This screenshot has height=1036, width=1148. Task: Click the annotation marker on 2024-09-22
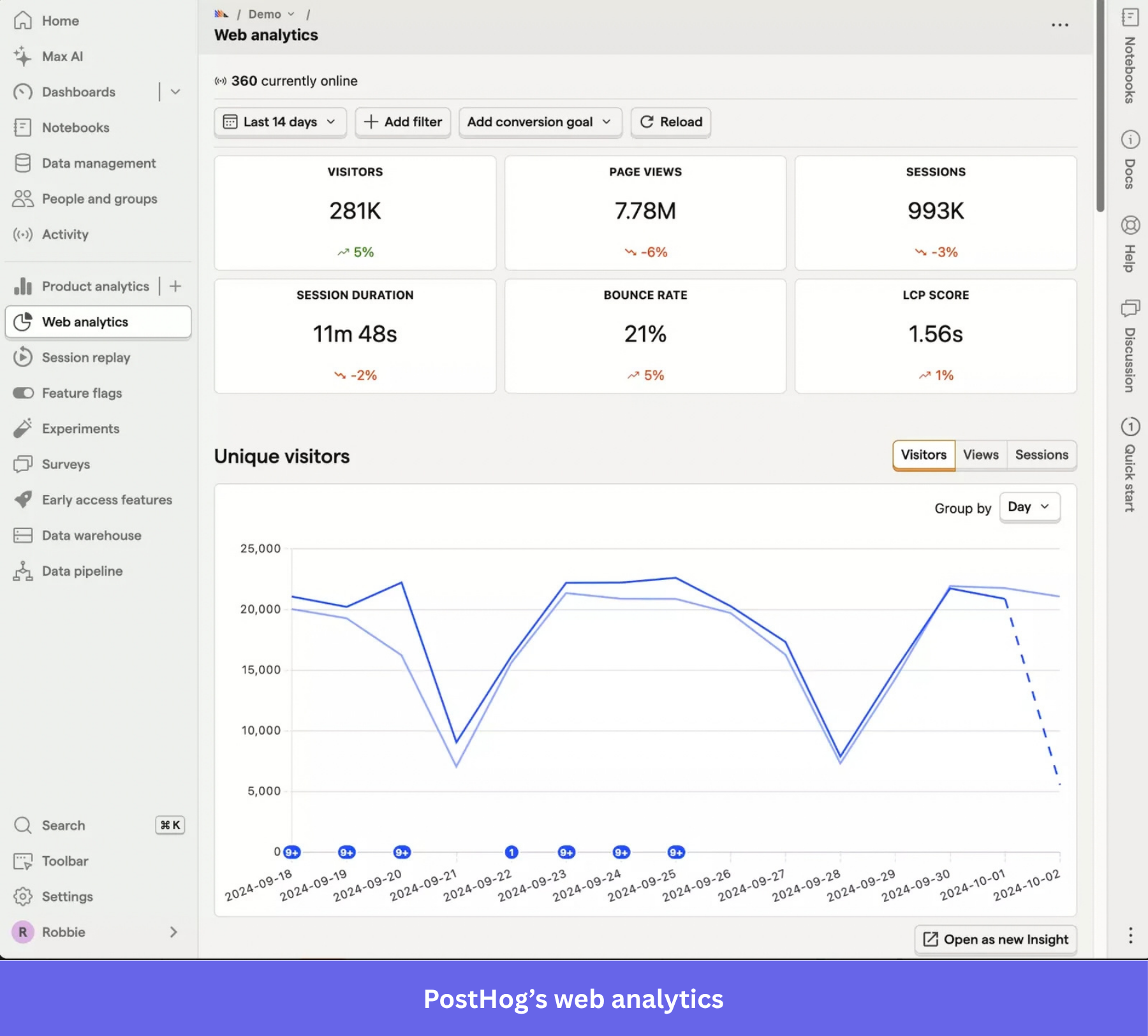(511, 852)
